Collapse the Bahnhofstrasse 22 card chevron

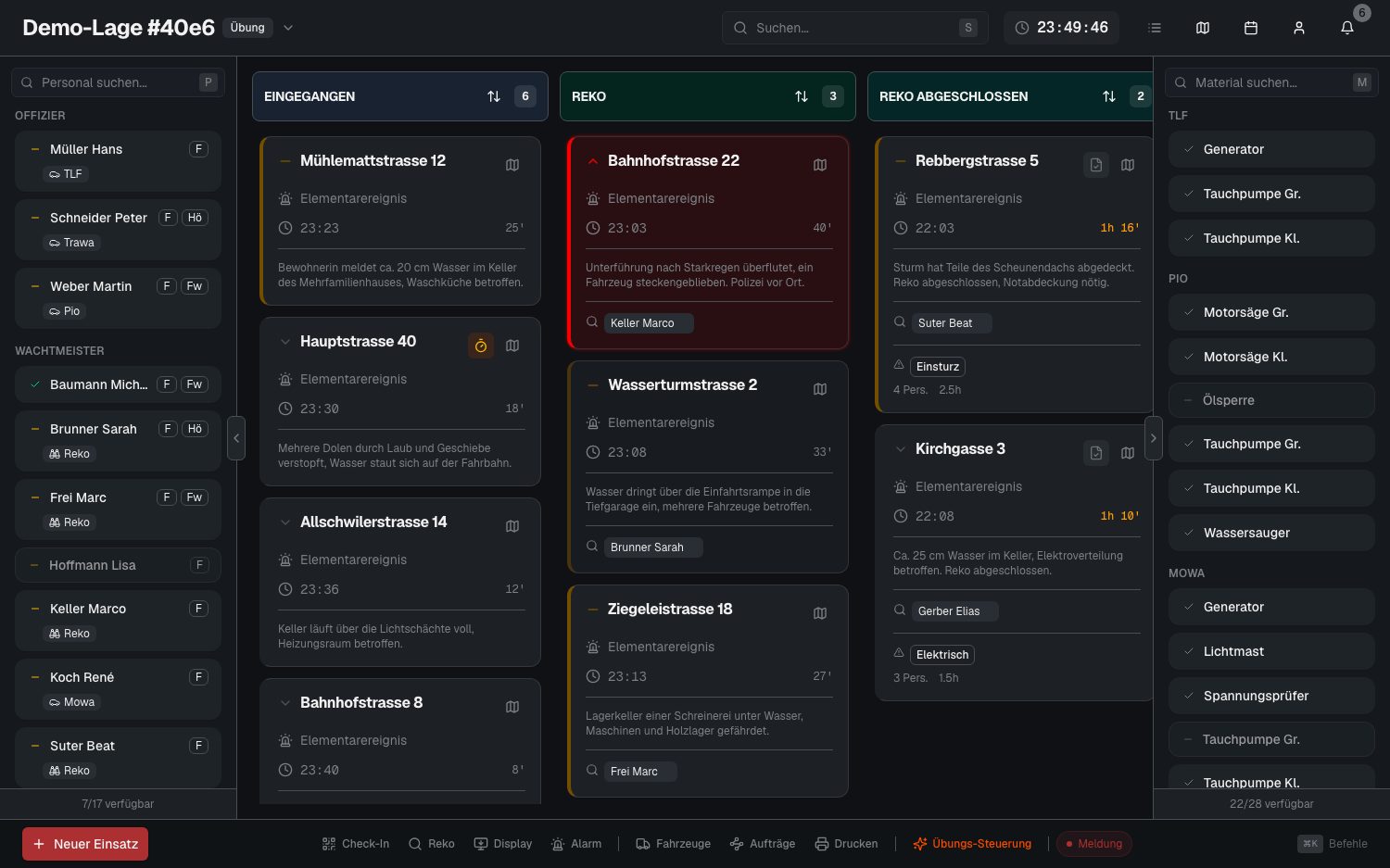click(593, 161)
